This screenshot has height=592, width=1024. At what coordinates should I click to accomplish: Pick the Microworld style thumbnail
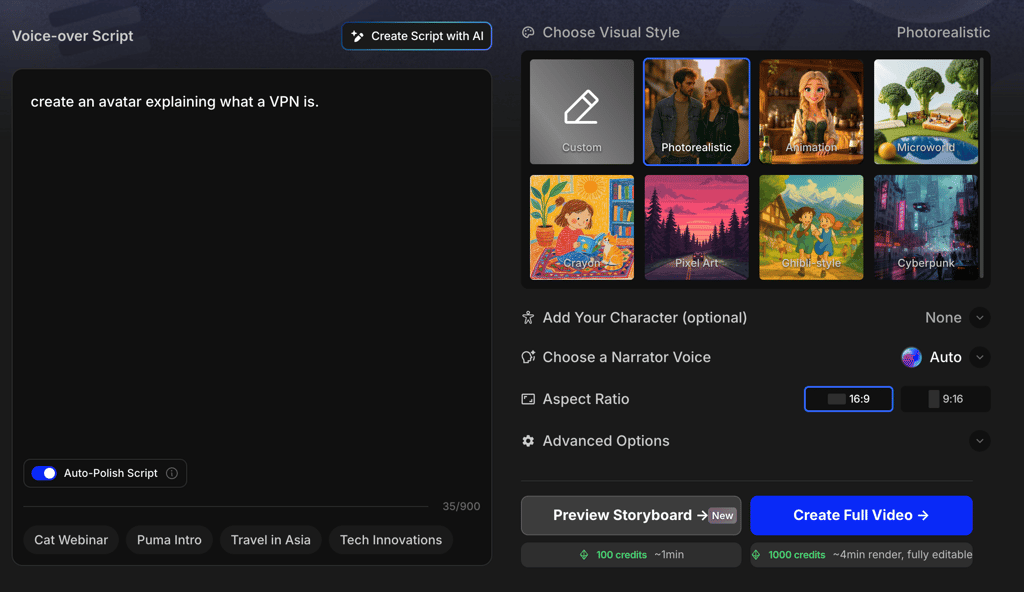click(x=926, y=112)
